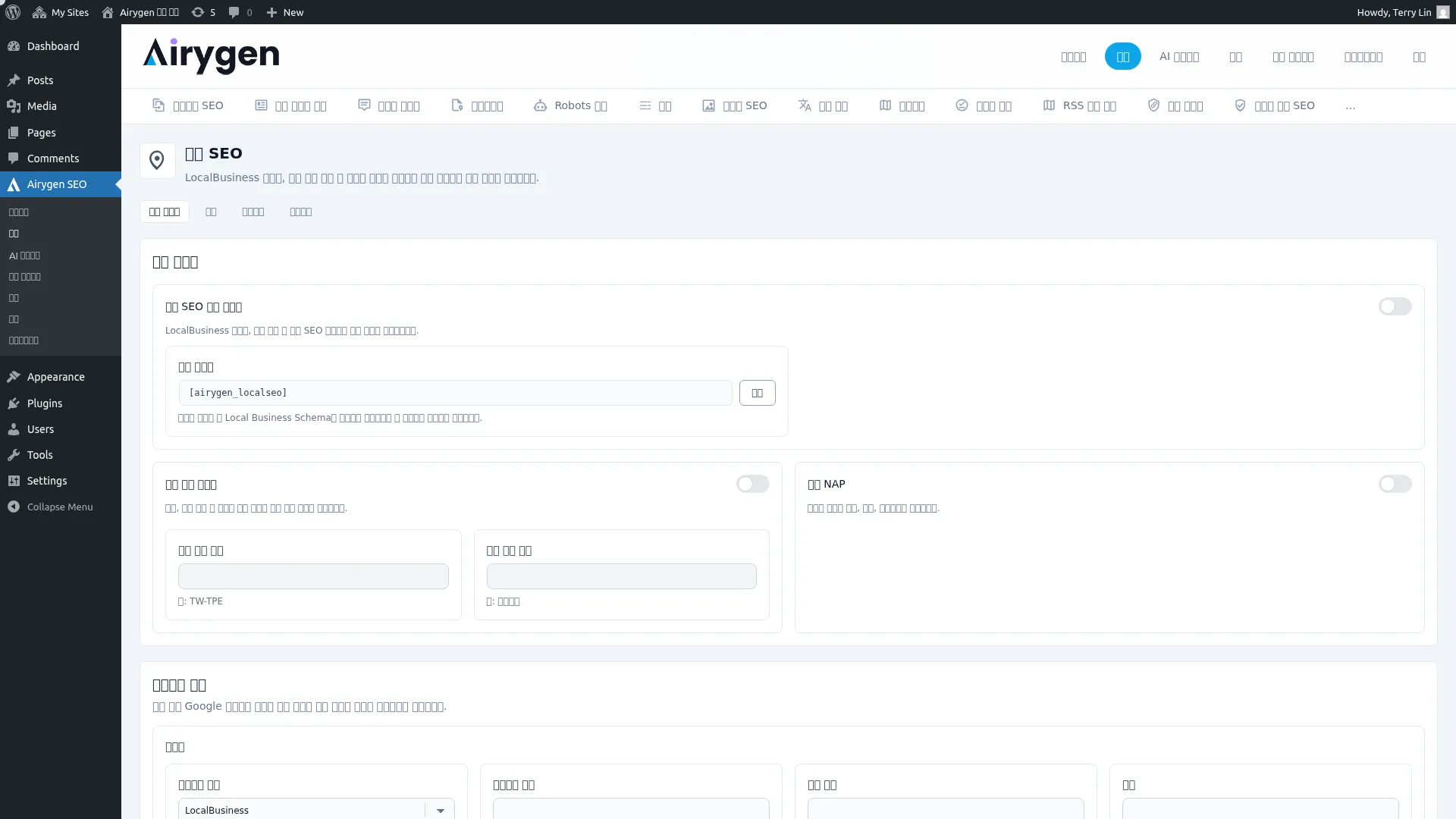1456x819 pixels.
Task: Open the Media library
Action: [x=61, y=106]
